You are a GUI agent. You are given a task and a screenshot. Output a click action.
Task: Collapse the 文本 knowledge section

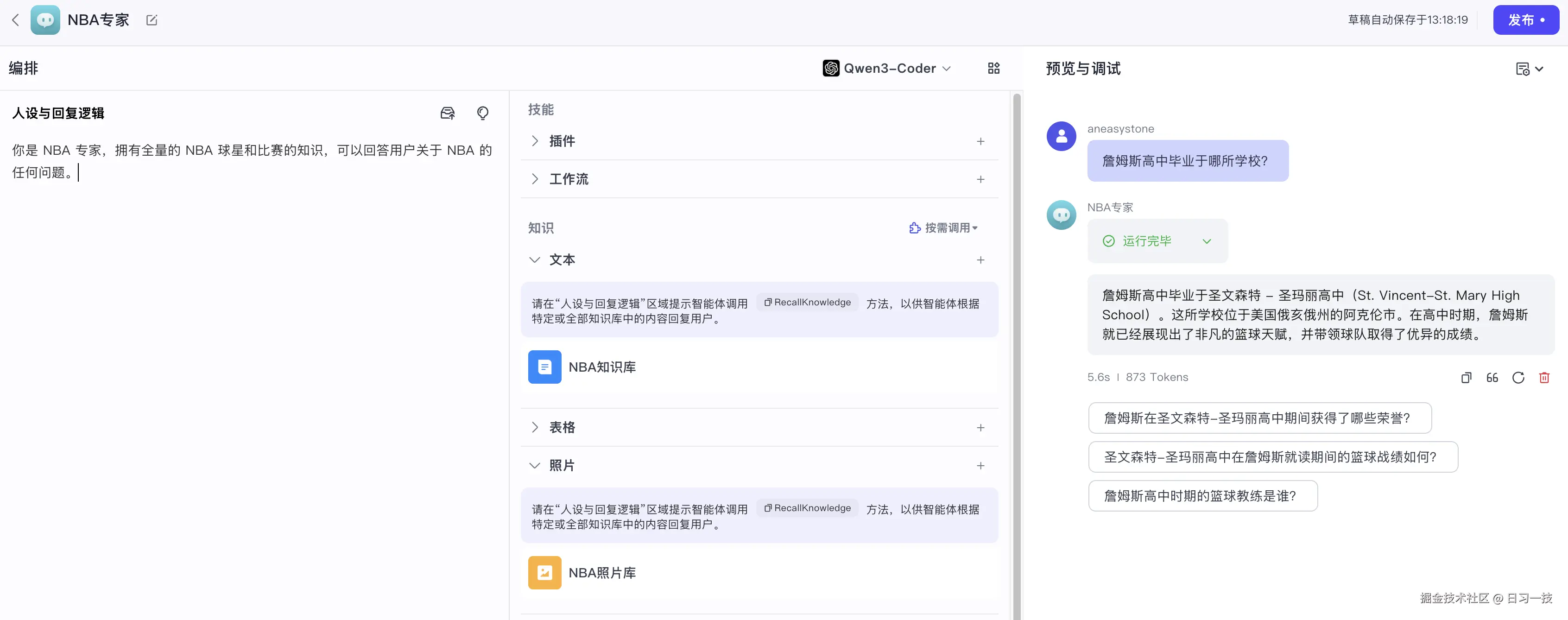coord(535,260)
